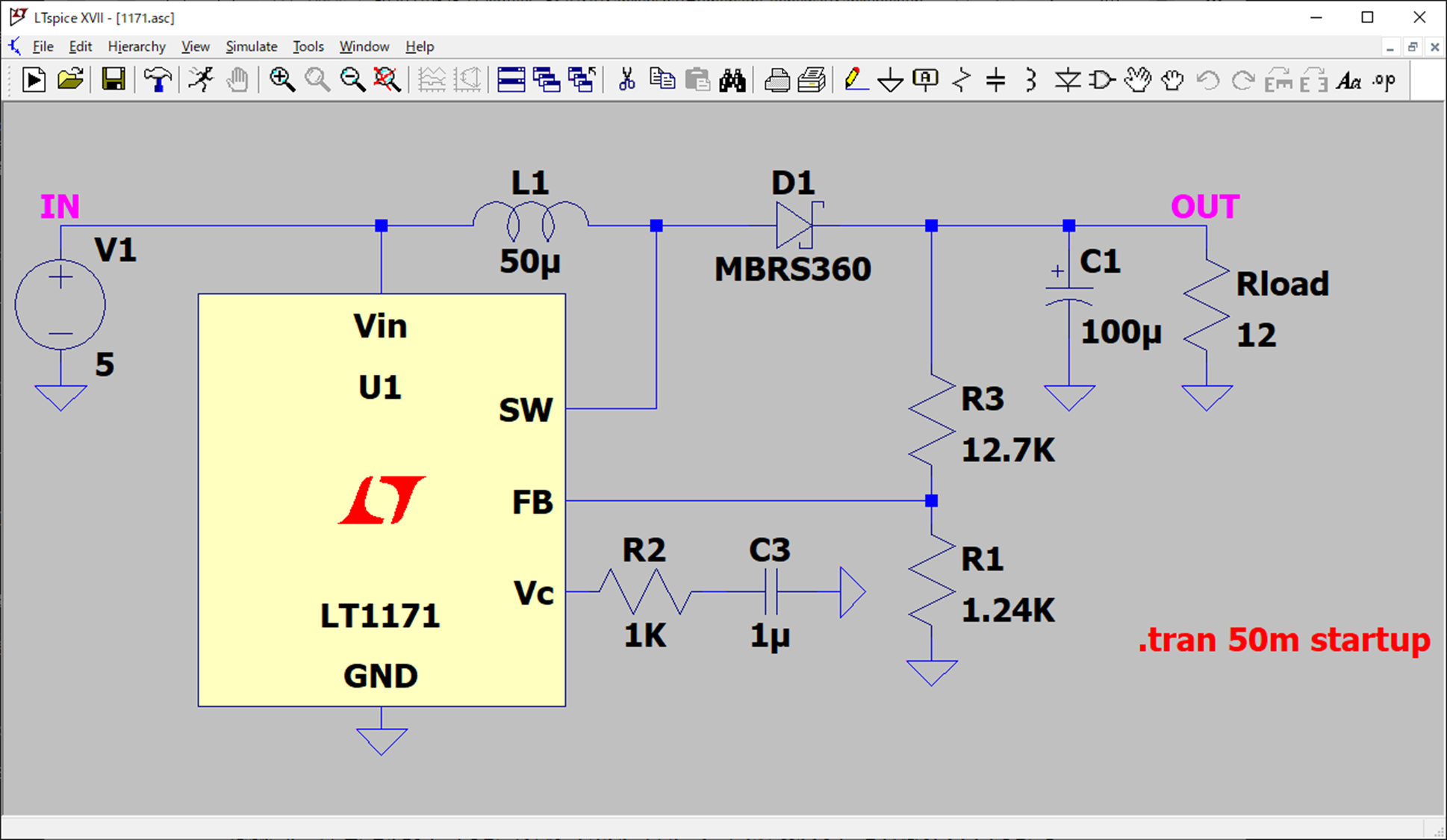Open Control Panel with the hammer icon
Screen dimensions: 1447x840
tap(158, 79)
